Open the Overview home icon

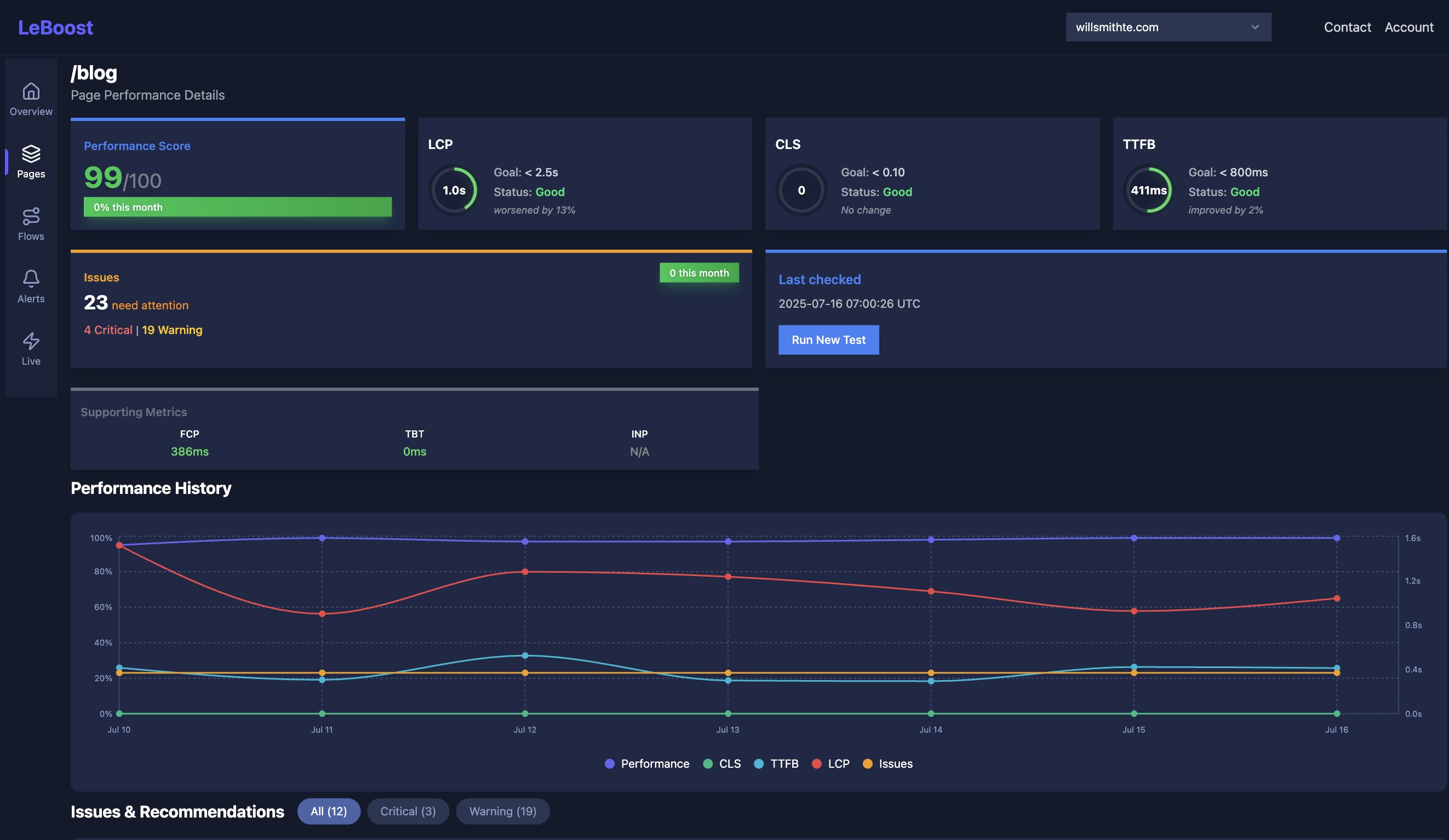coord(31,92)
